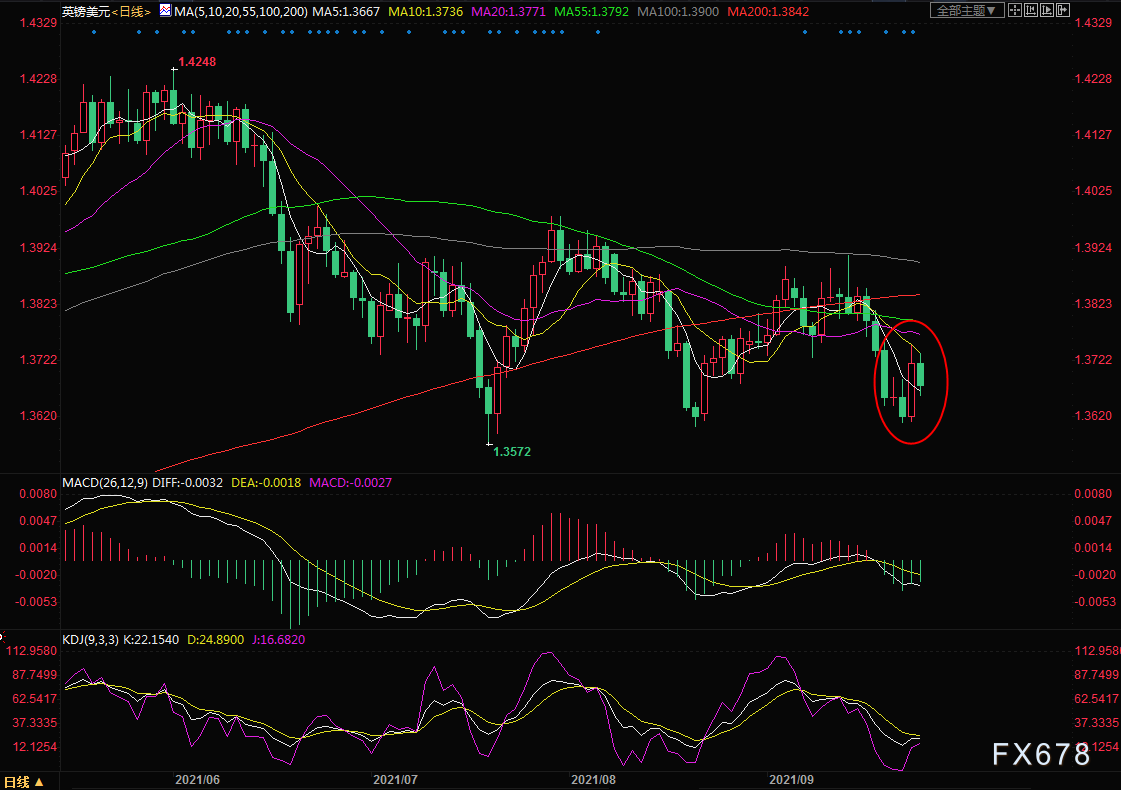Image resolution: width=1121 pixels, height=790 pixels.
Task: Click the MACD(26,12,9) indicator label
Action: (105, 483)
